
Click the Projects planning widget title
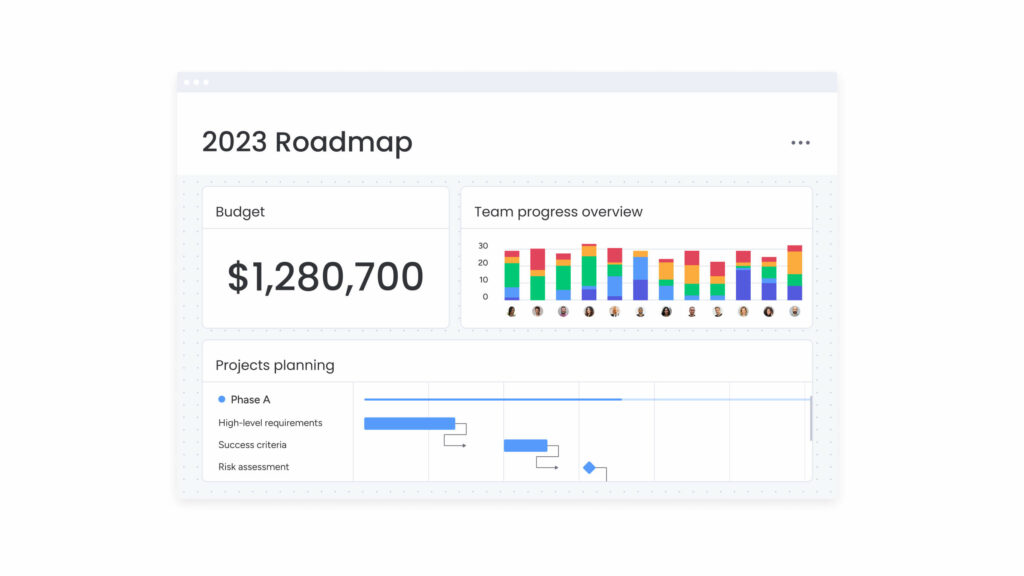pos(275,366)
